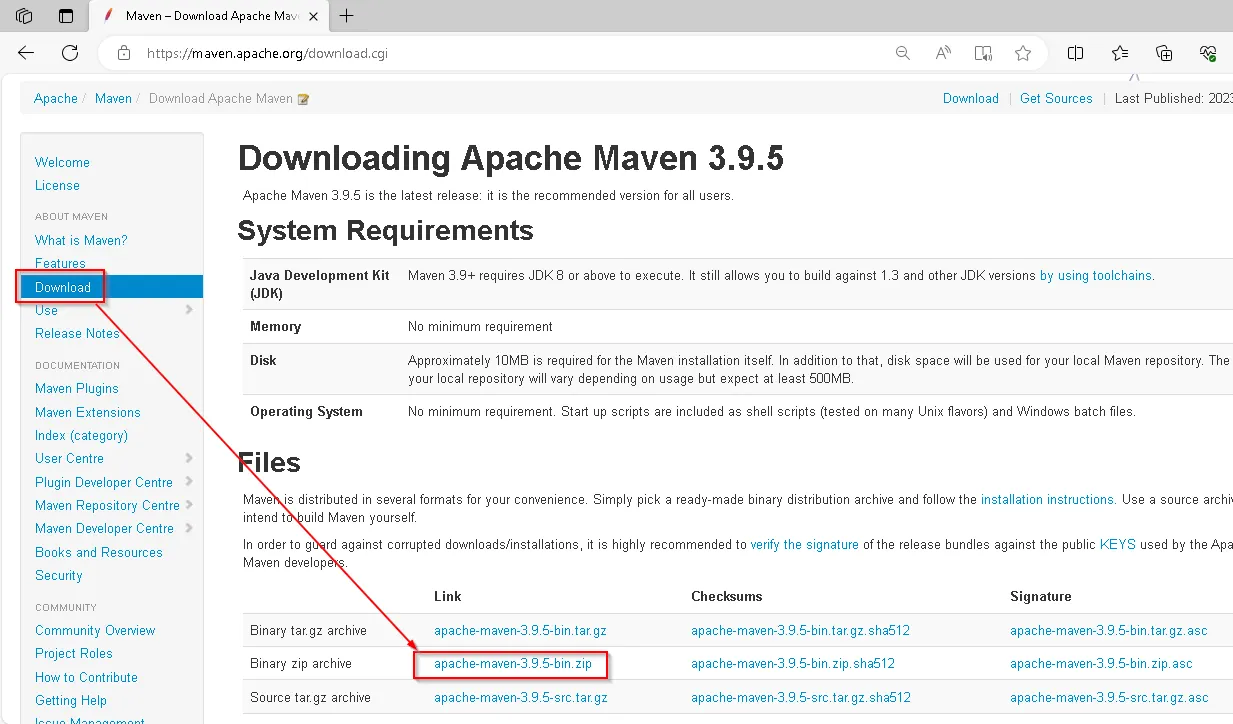Click the zoom out magnifier in address bar
Viewport: 1233px width, 724px height.
click(902, 53)
